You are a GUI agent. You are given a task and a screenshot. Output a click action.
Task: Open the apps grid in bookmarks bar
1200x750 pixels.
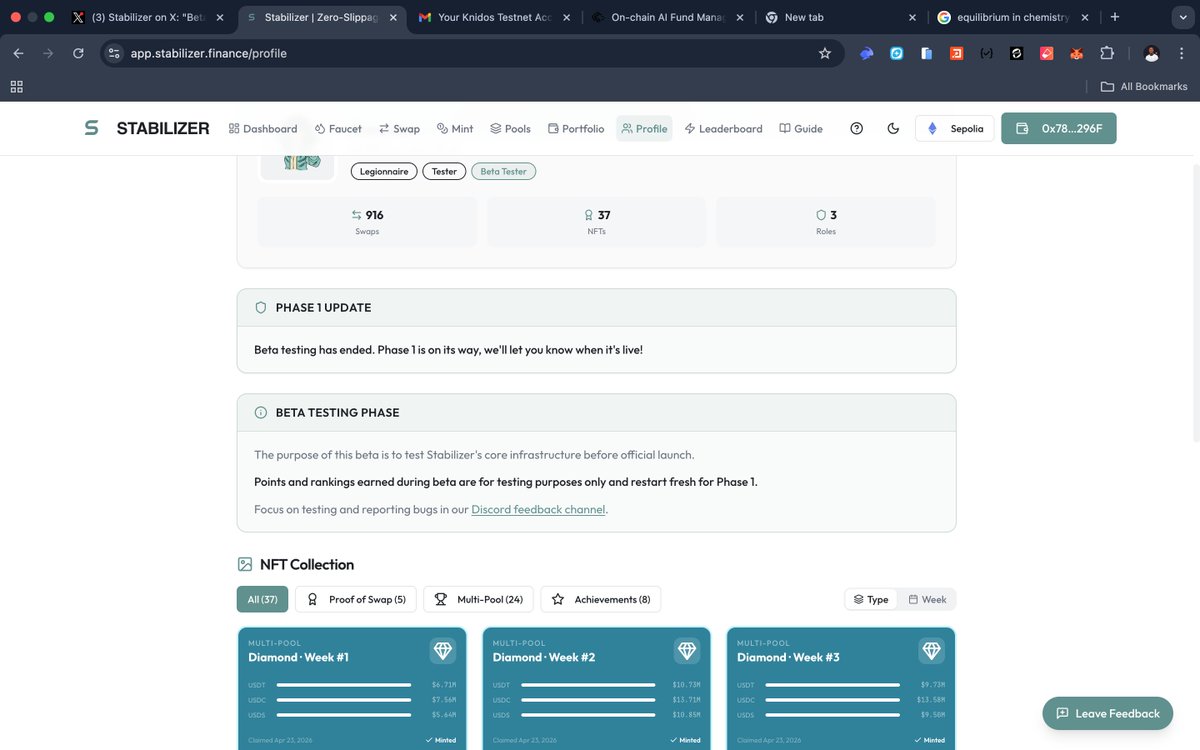(16, 87)
